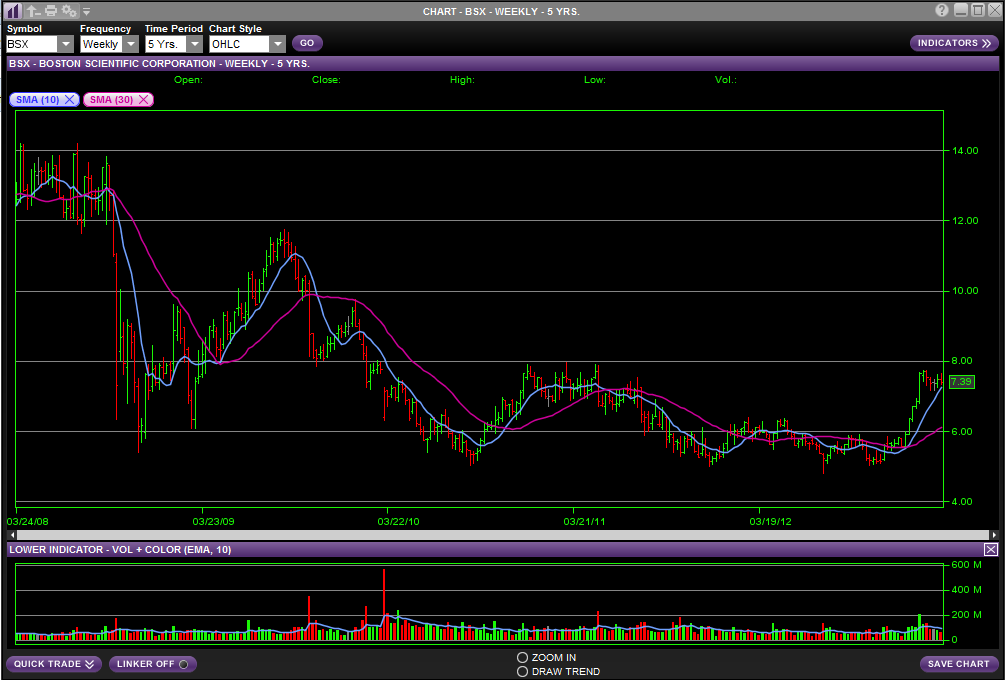The height and width of the screenshot is (680, 1005).
Task: Expand the Time Period dropdown
Action: (194, 44)
